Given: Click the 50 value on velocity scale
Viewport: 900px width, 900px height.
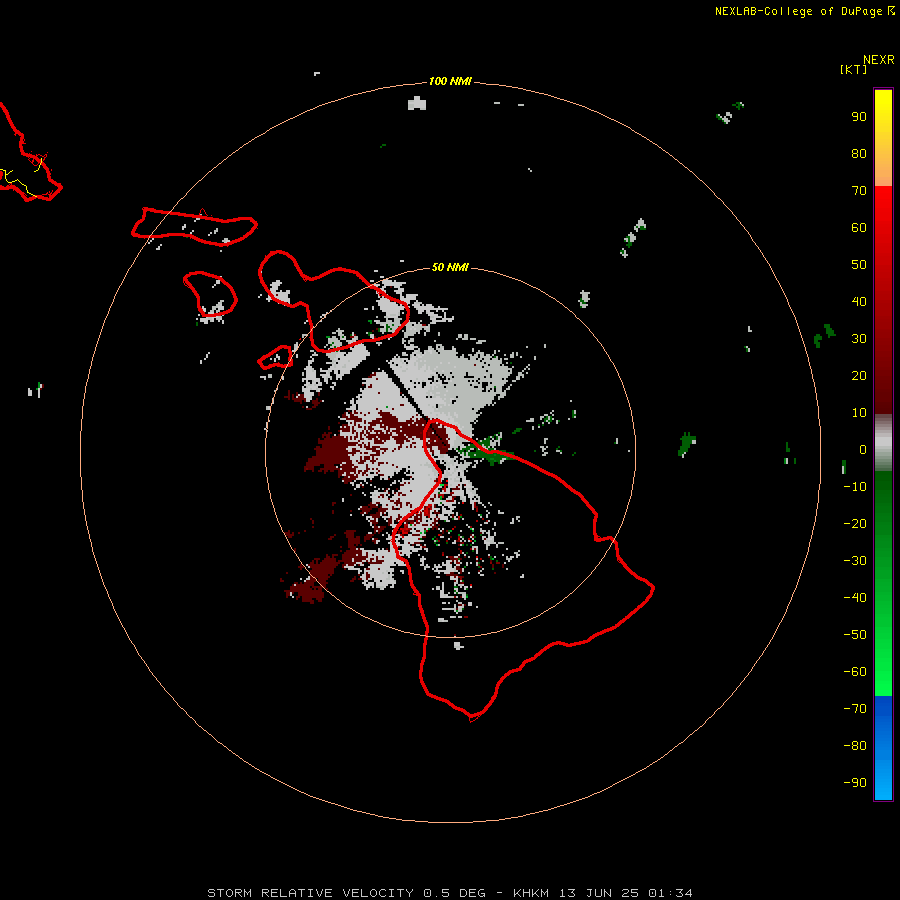Looking at the screenshot, I should click(x=859, y=265).
